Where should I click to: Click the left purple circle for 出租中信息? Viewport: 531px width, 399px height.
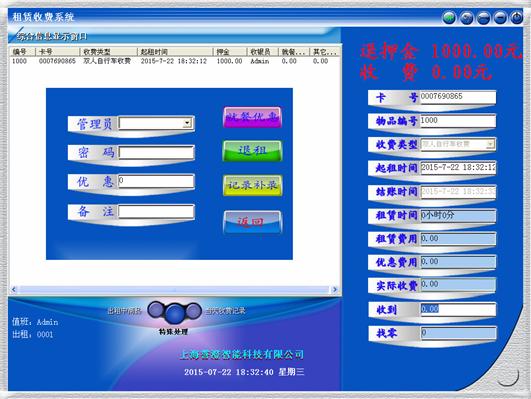(155, 310)
